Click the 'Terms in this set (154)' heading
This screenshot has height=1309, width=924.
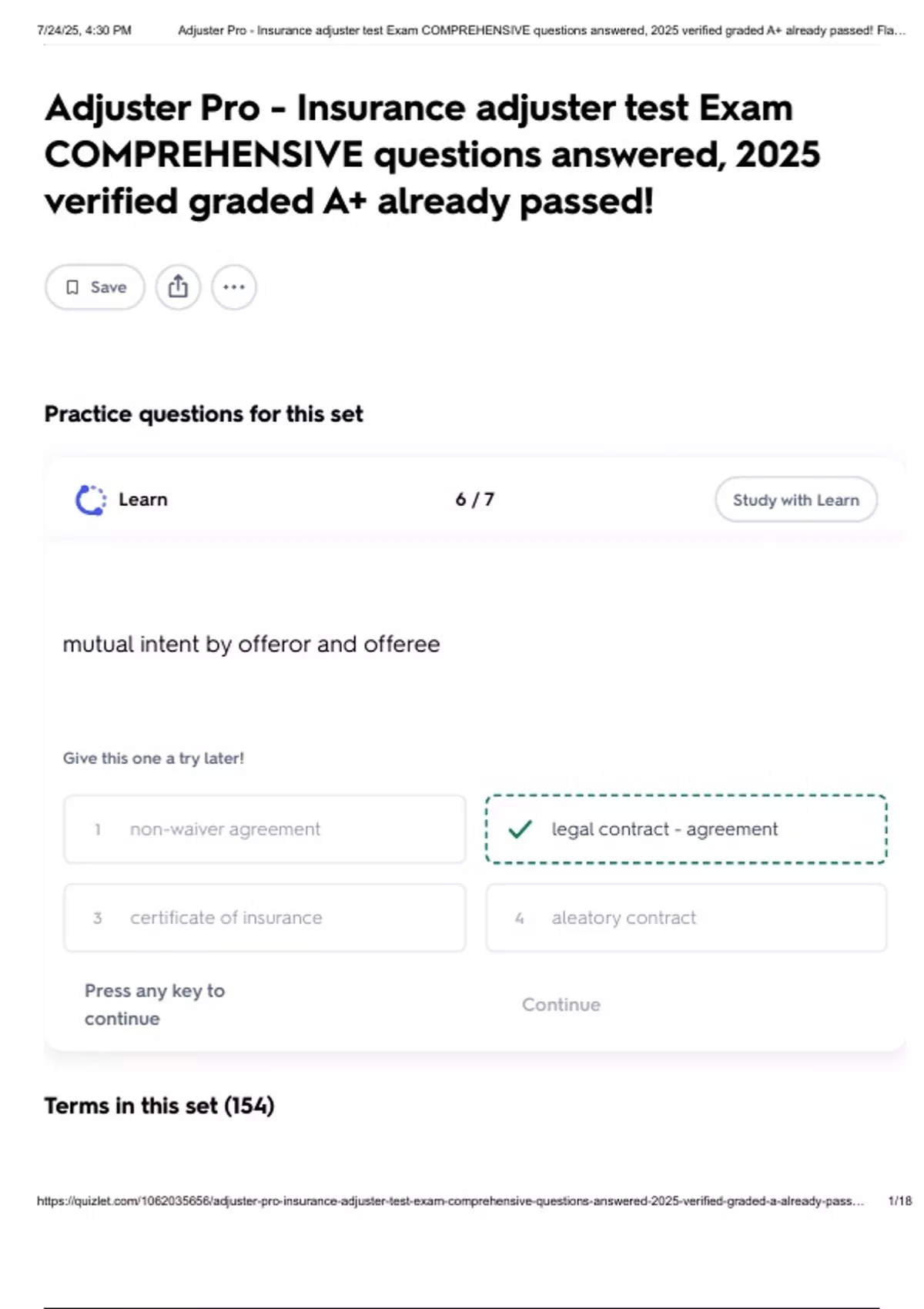click(x=159, y=1106)
